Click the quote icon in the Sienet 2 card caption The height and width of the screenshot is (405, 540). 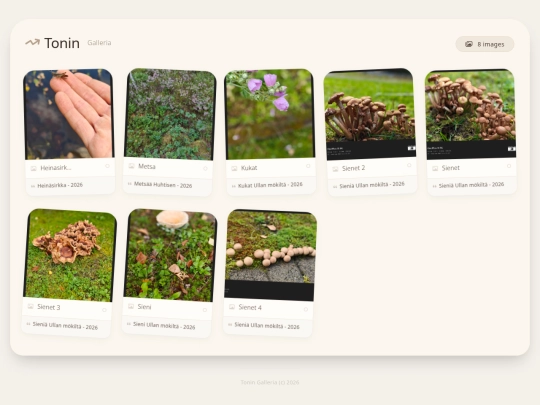[335, 187]
